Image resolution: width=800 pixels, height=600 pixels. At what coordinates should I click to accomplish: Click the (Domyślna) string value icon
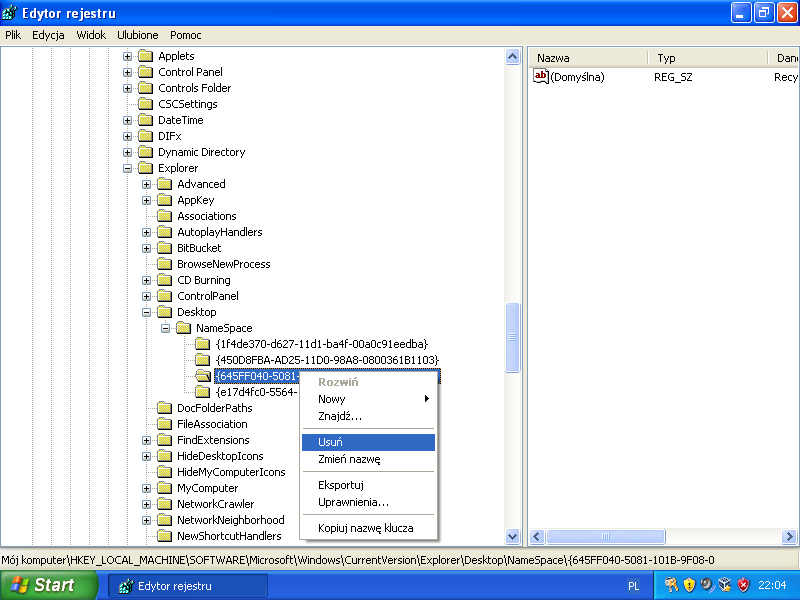pos(540,77)
